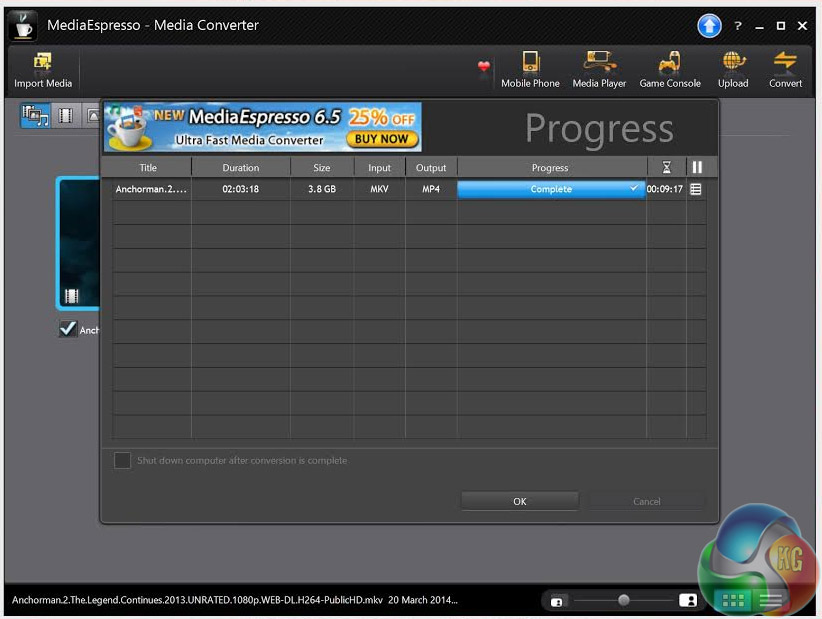Image resolution: width=822 pixels, height=619 pixels.
Task: Click the MediaEspresso coffee cup logo
Action: pos(23,25)
